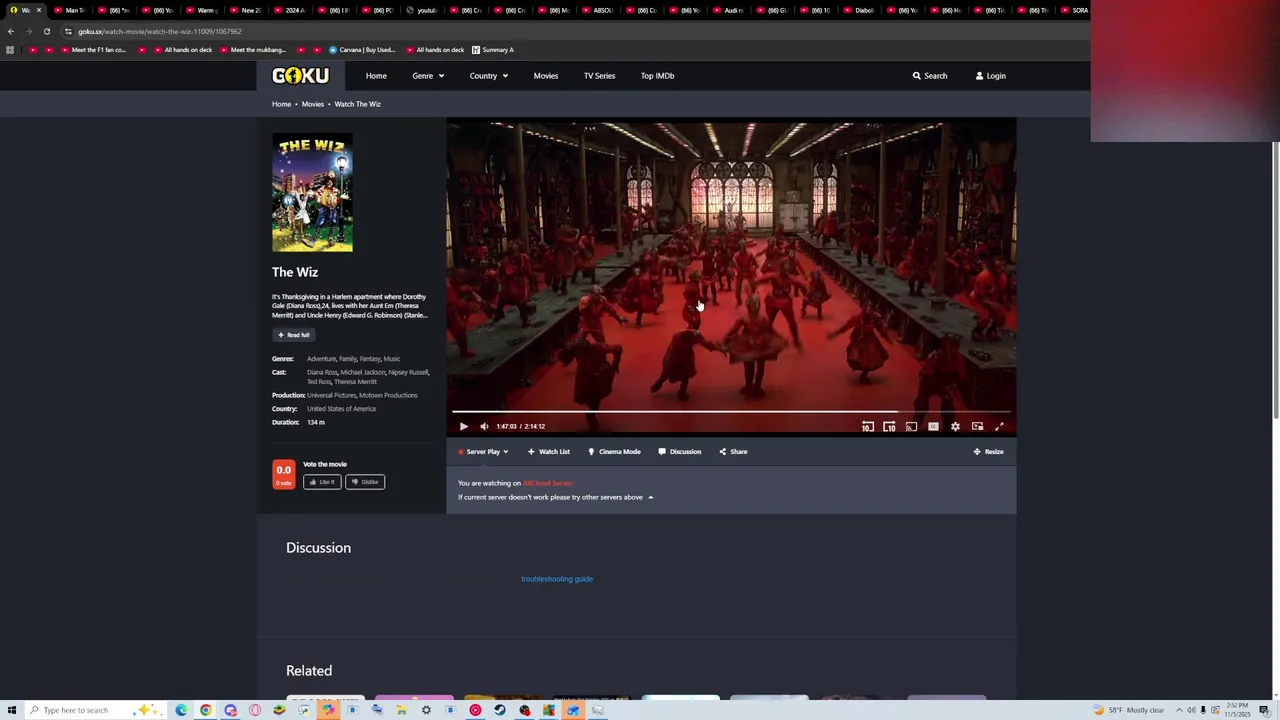Enable picture-in-picture mode
Screen dimensions: 1280x720
coord(977,426)
